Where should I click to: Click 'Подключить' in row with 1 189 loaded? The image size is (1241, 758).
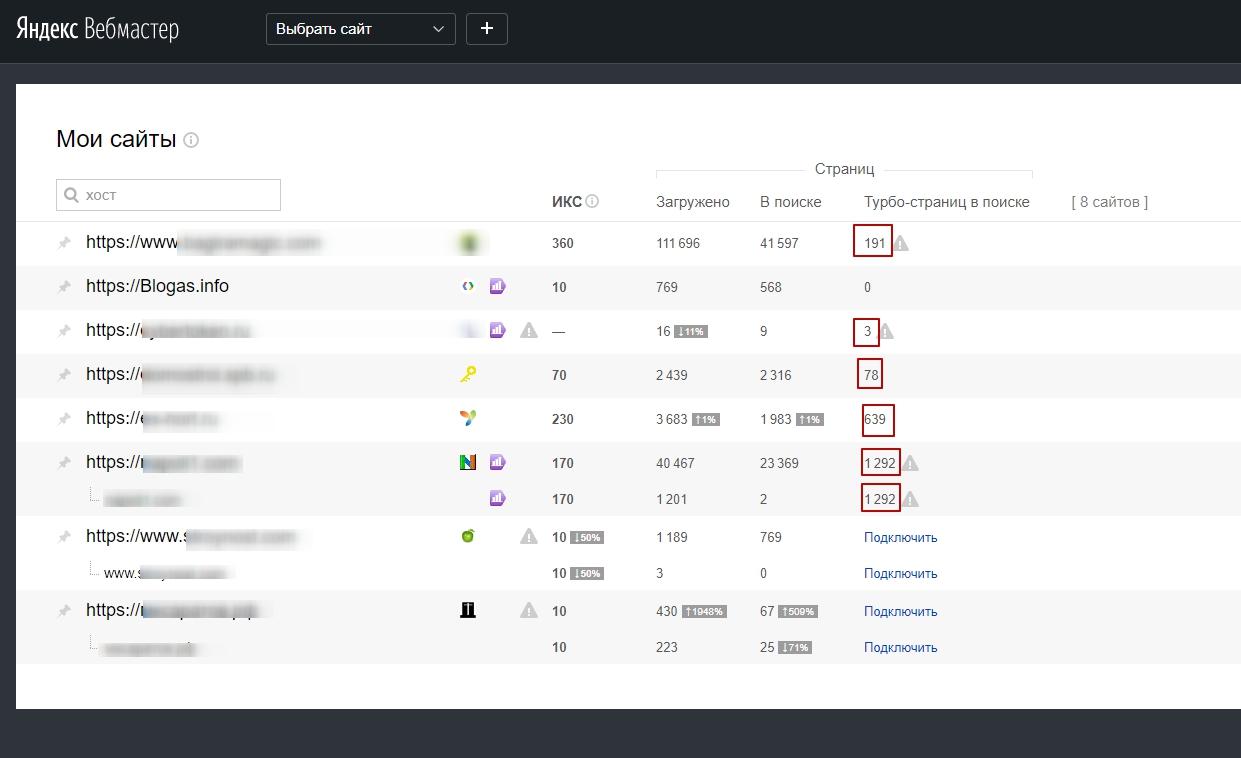pyautogui.click(x=900, y=537)
